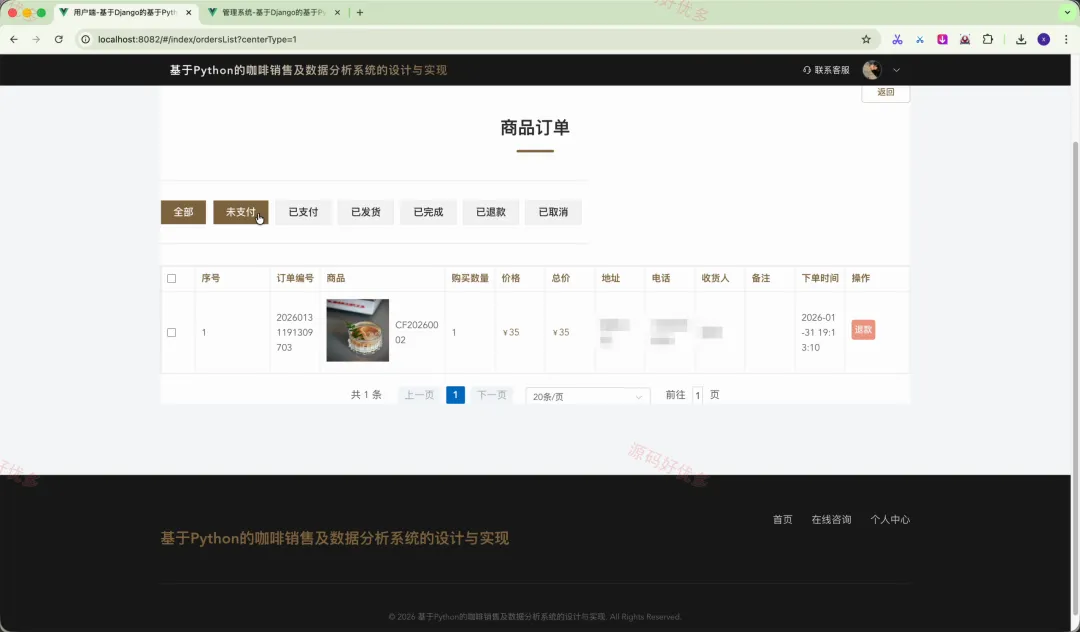This screenshot has height=632, width=1080.
Task: Expand the user menu chevron beside avatar
Action: (x=896, y=70)
